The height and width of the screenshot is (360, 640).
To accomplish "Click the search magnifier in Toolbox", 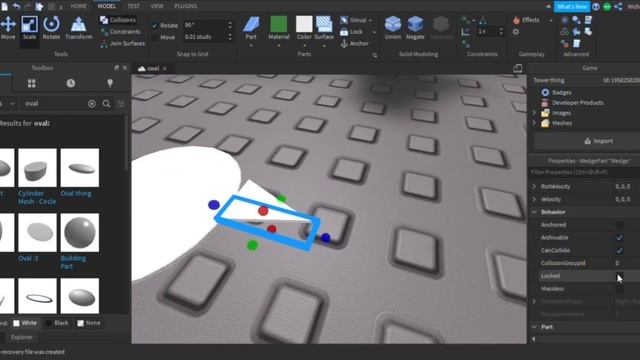I will pyautogui.click(x=107, y=104).
